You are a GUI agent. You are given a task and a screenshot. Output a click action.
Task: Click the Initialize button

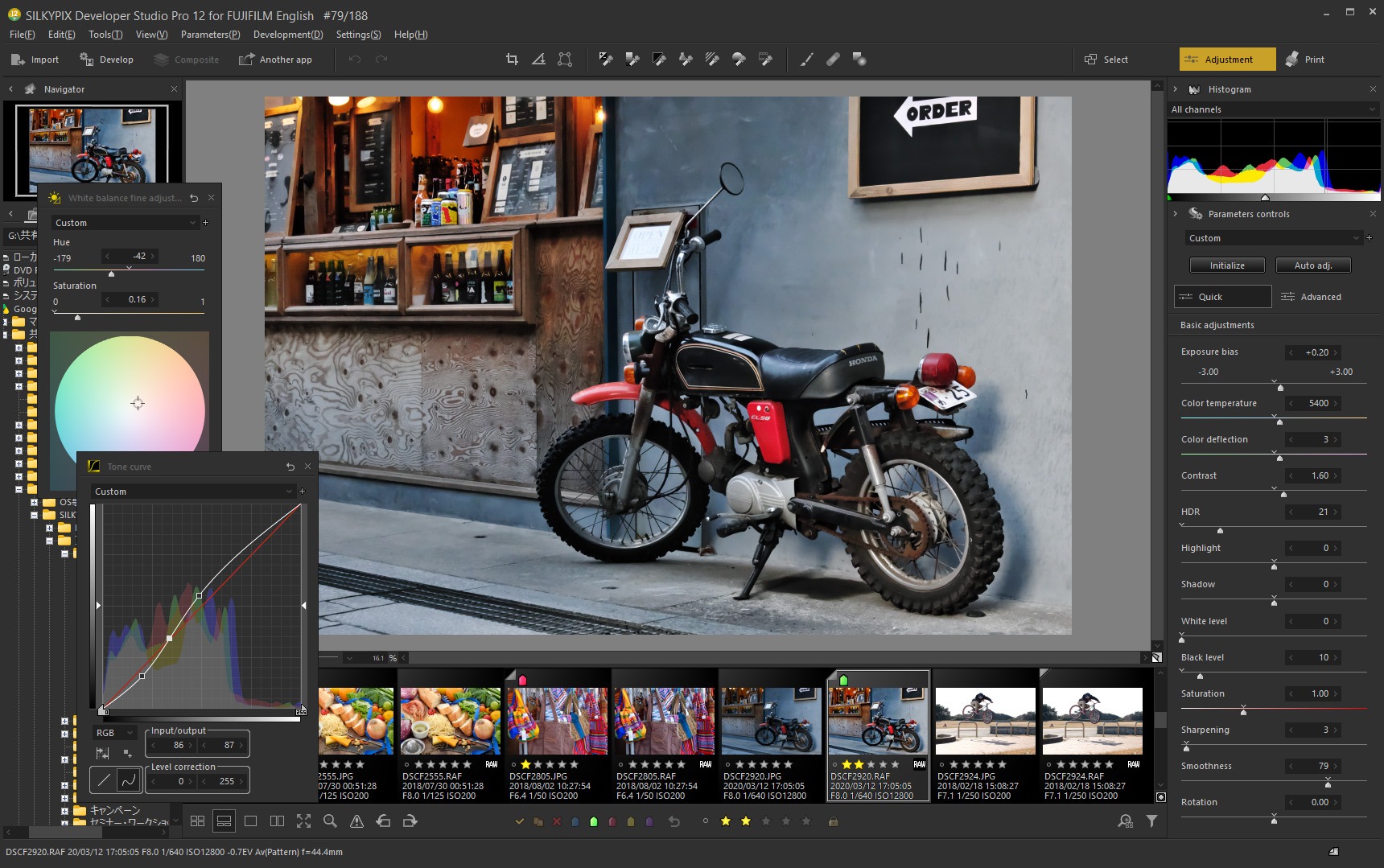click(x=1227, y=265)
